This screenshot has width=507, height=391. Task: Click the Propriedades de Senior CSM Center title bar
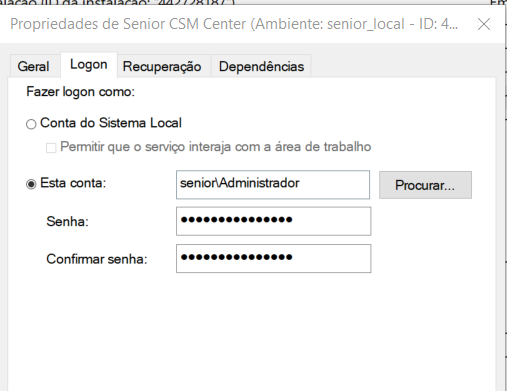(234, 24)
